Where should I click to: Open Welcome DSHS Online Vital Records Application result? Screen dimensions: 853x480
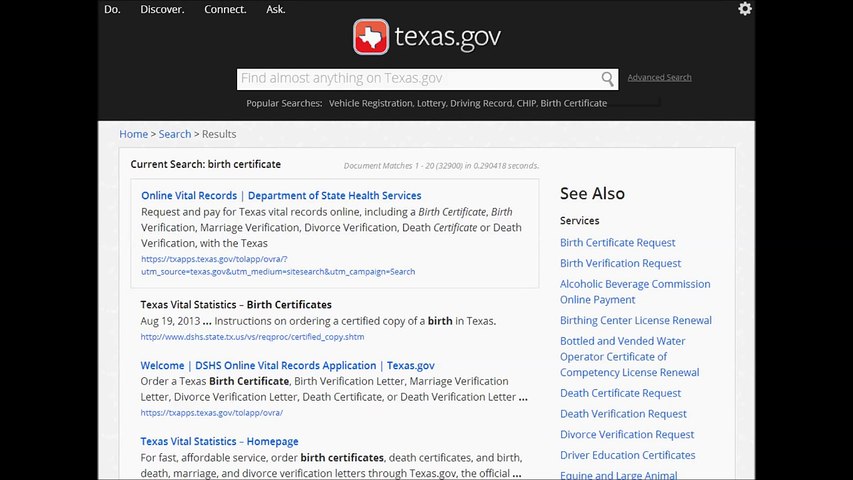coord(287,366)
